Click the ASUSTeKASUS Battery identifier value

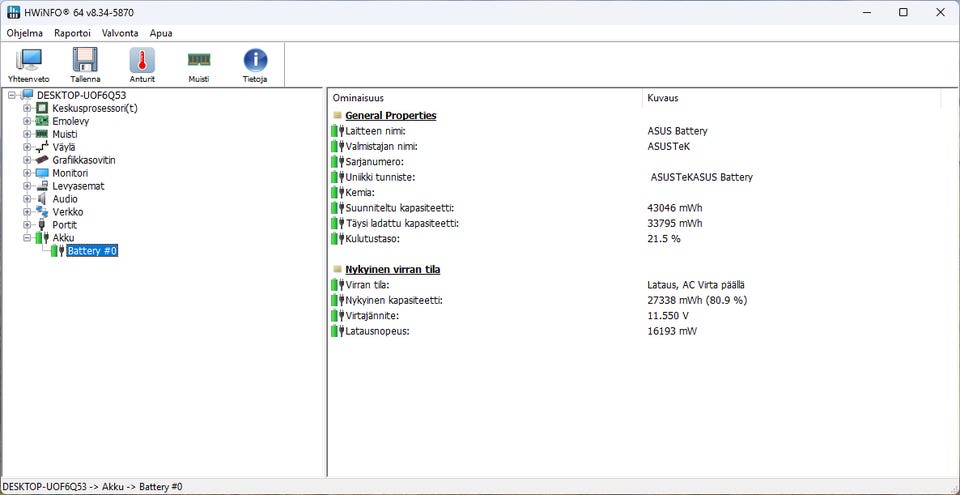tap(702, 177)
